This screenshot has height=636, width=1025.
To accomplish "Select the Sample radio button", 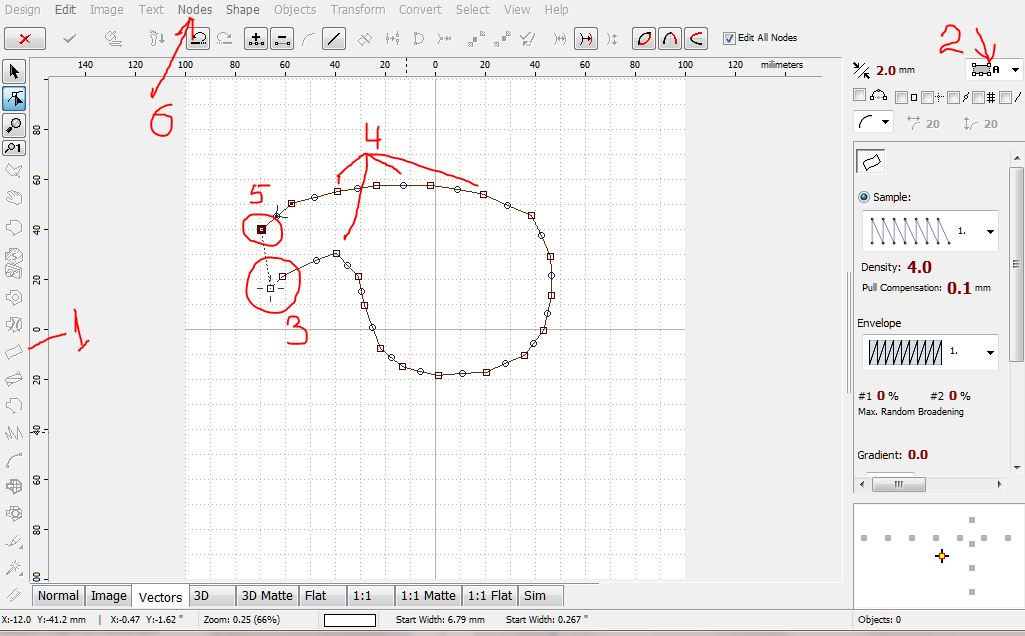I will [864, 198].
